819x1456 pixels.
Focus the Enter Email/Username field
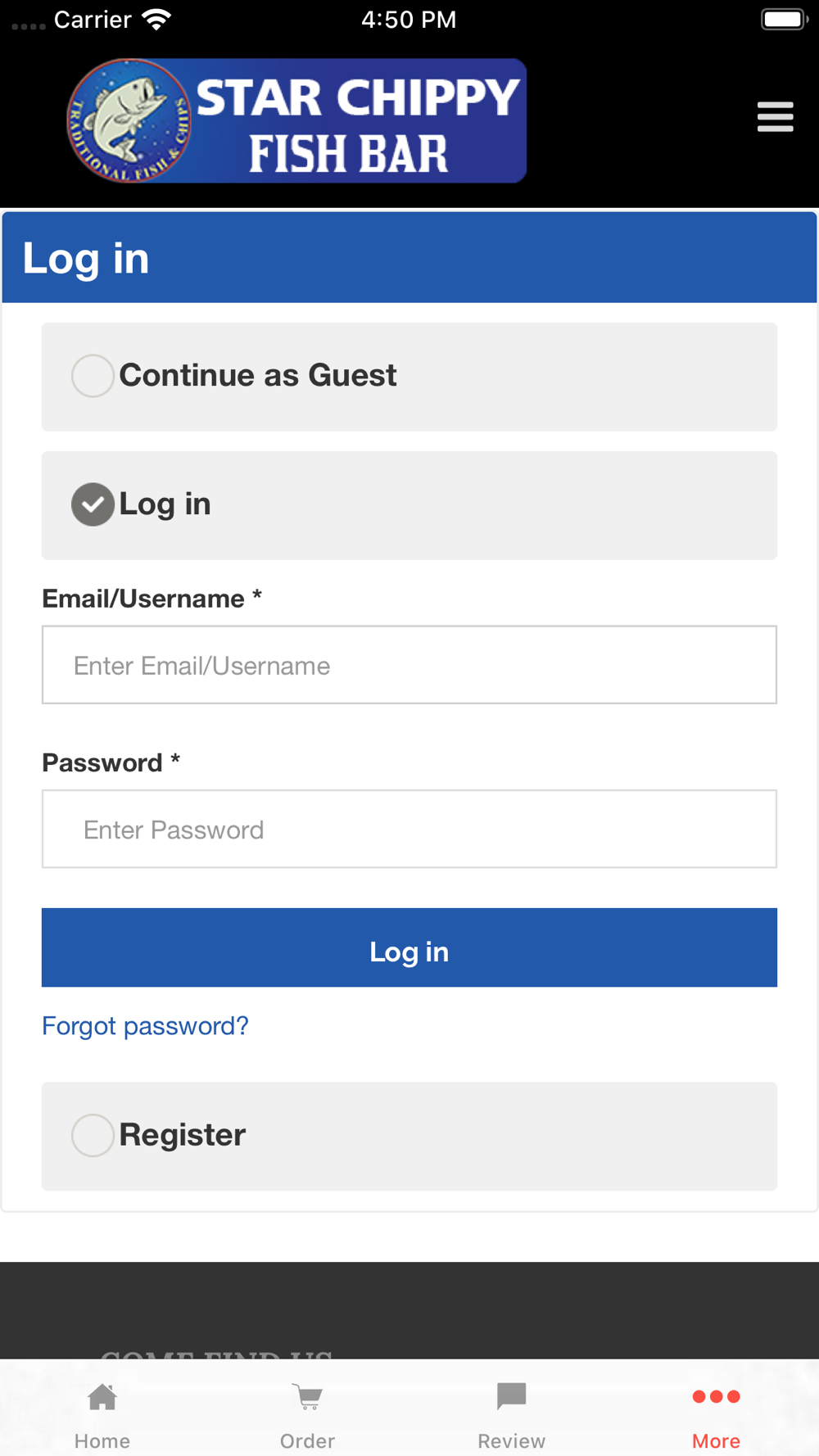pos(409,665)
